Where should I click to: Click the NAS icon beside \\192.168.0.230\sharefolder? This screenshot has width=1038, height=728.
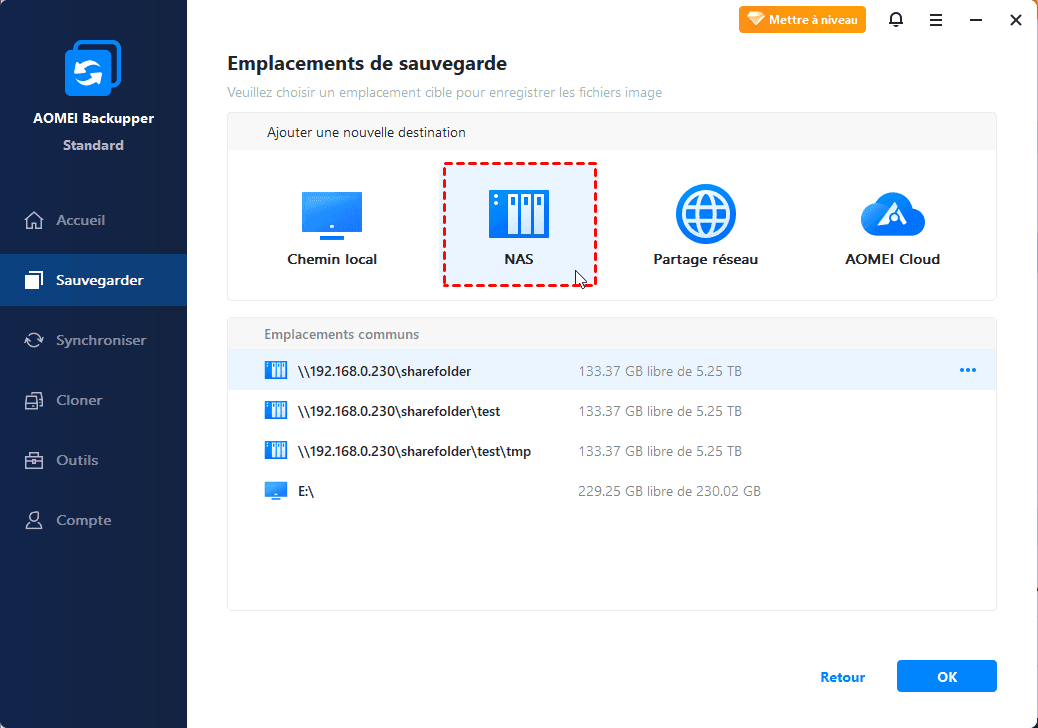(275, 370)
